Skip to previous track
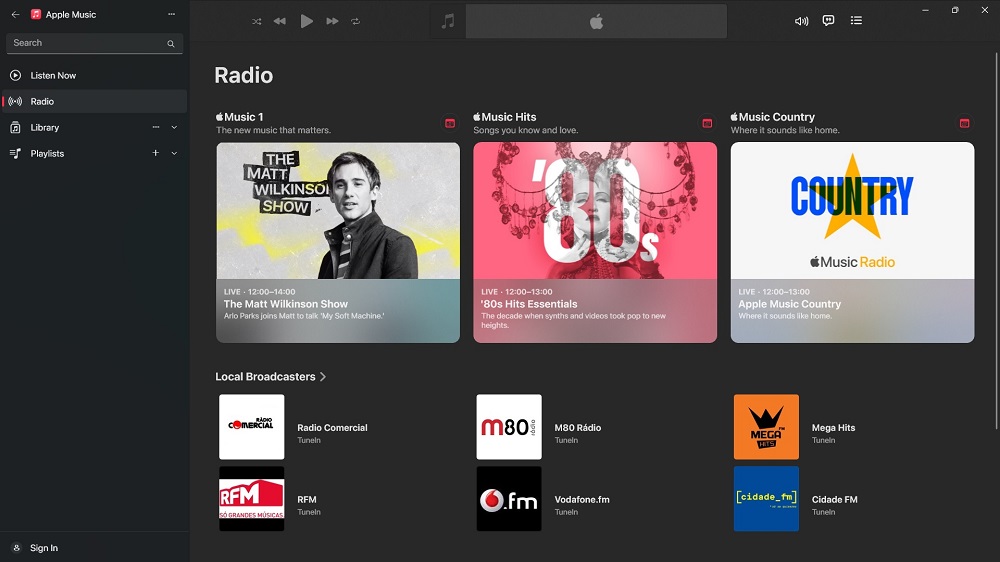Viewport: 1000px width, 562px height. (x=279, y=21)
